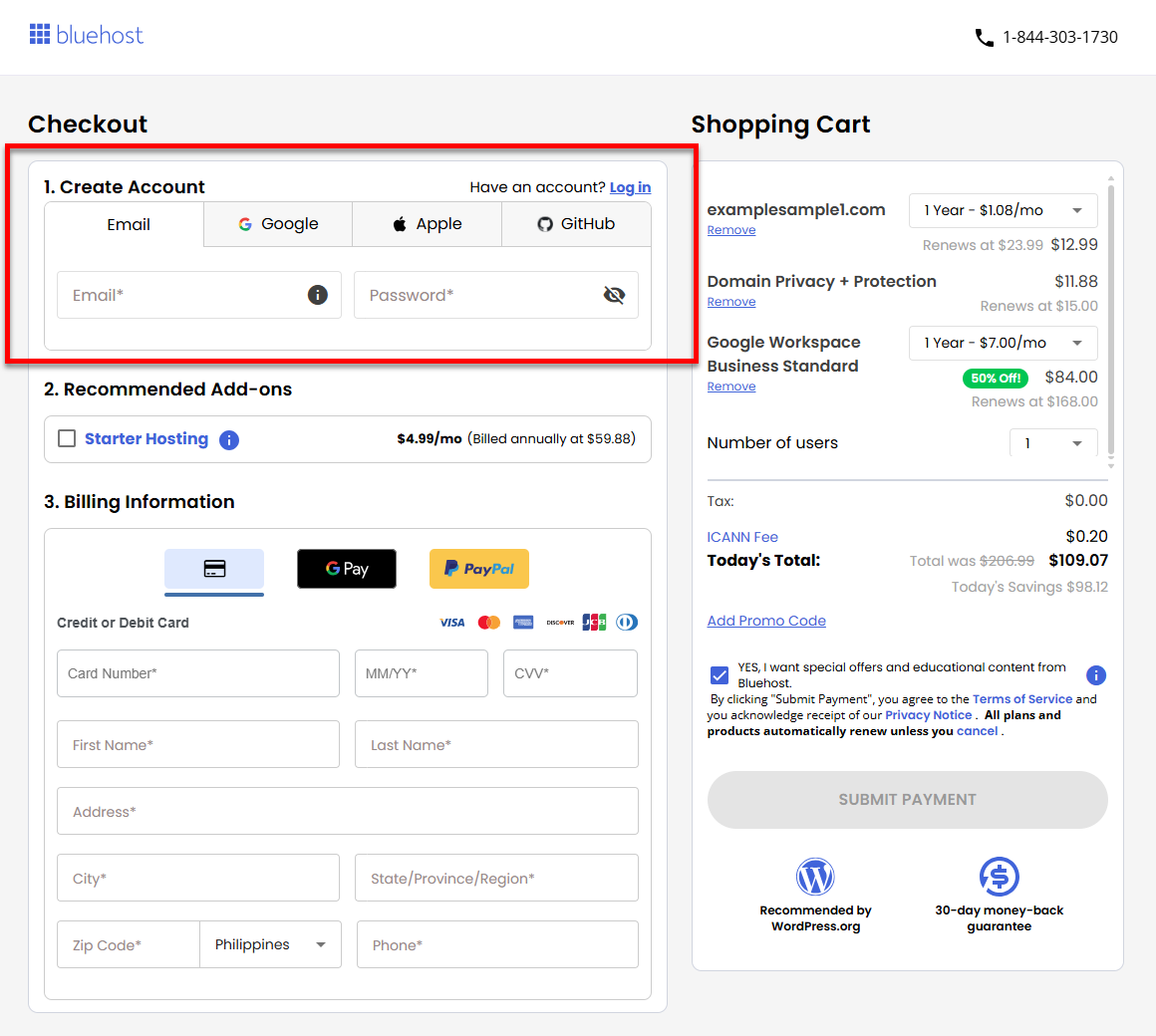The height and width of the screenshot is (1036, 1156).
Task: Click the 1-844-303-1730 phone number
Action: [x=1060, y=38]
